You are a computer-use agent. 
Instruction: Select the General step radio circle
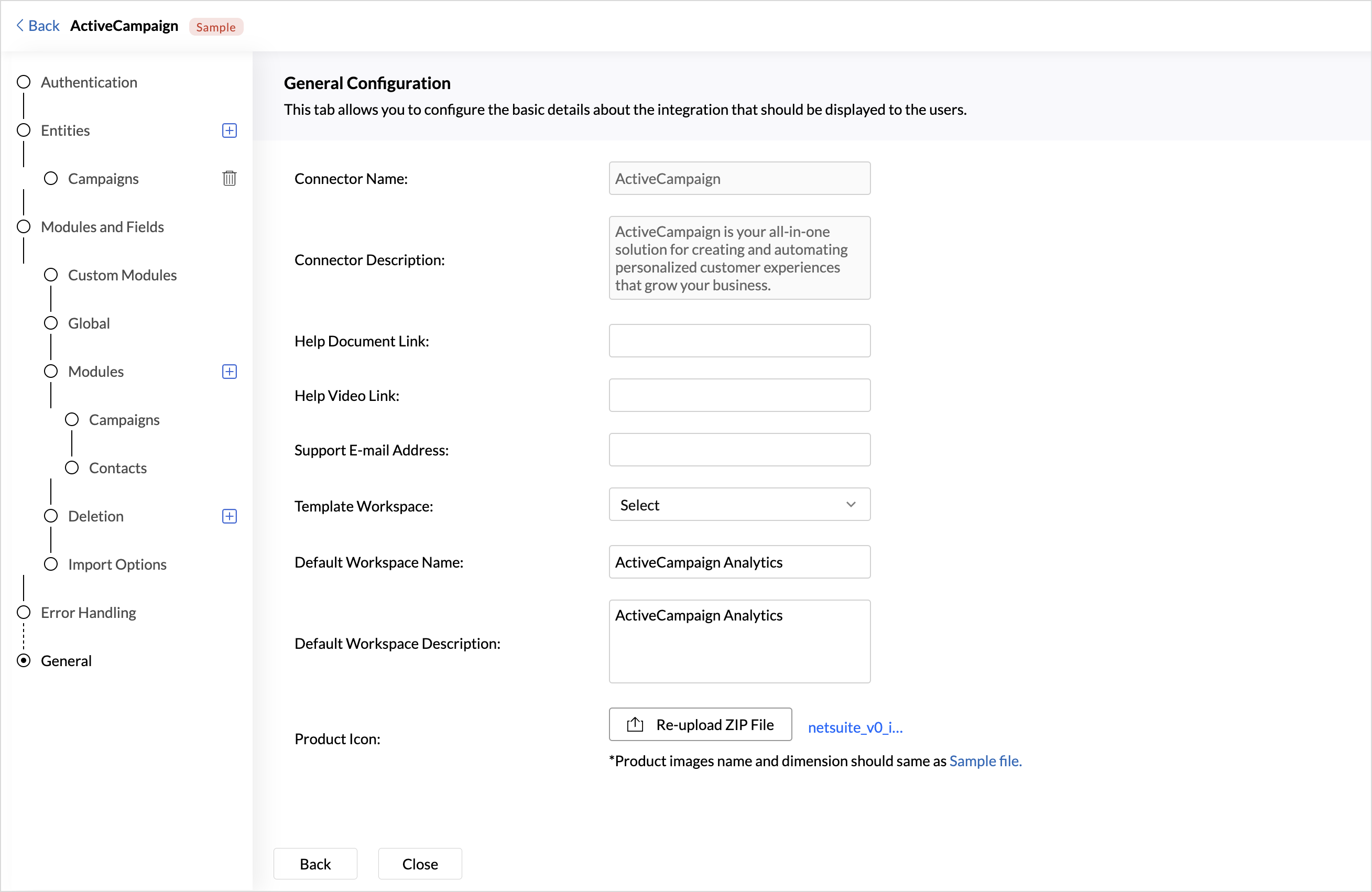[x=24, y=660]
